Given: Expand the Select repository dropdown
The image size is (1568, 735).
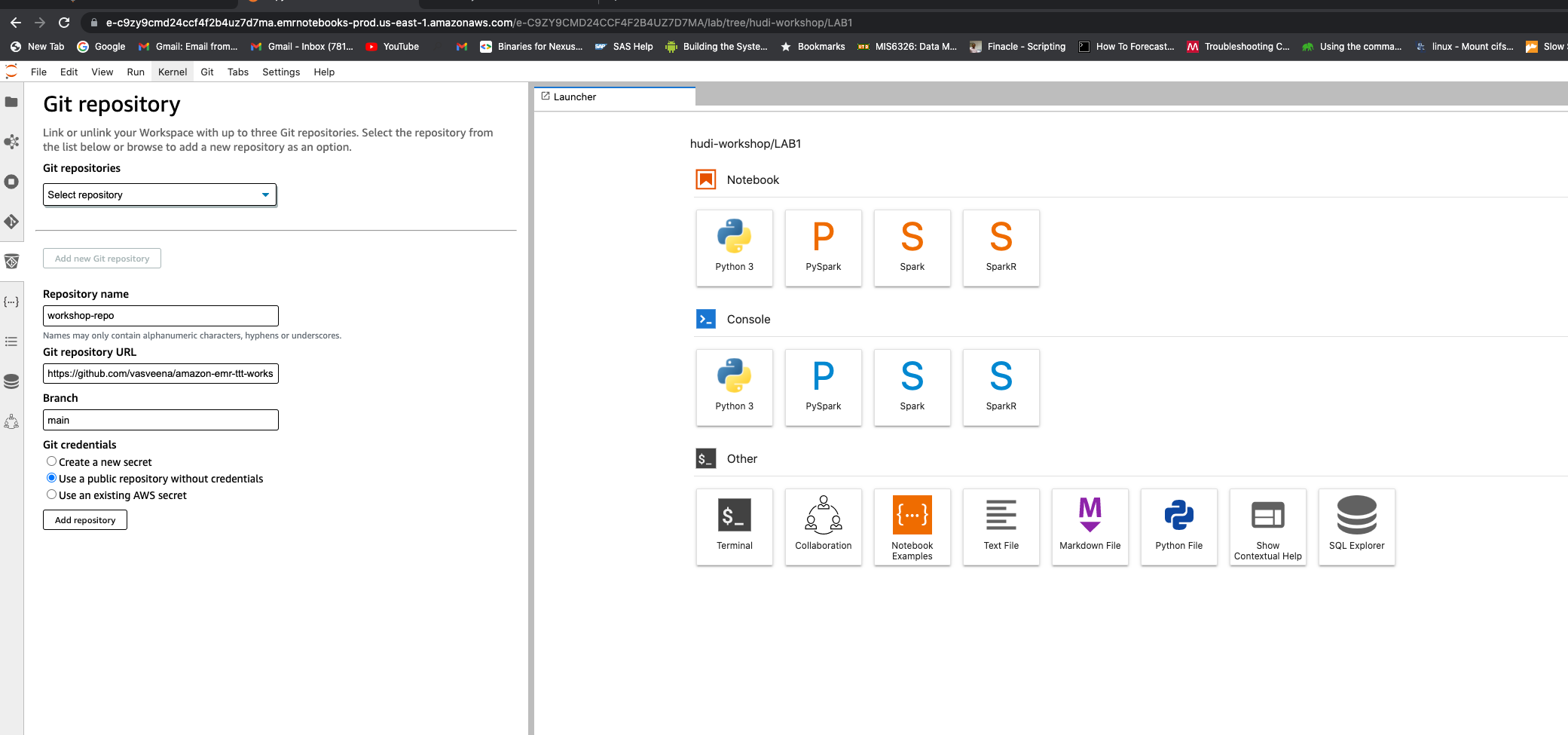Looking at the screenshot, I should (x=160, y=194).
